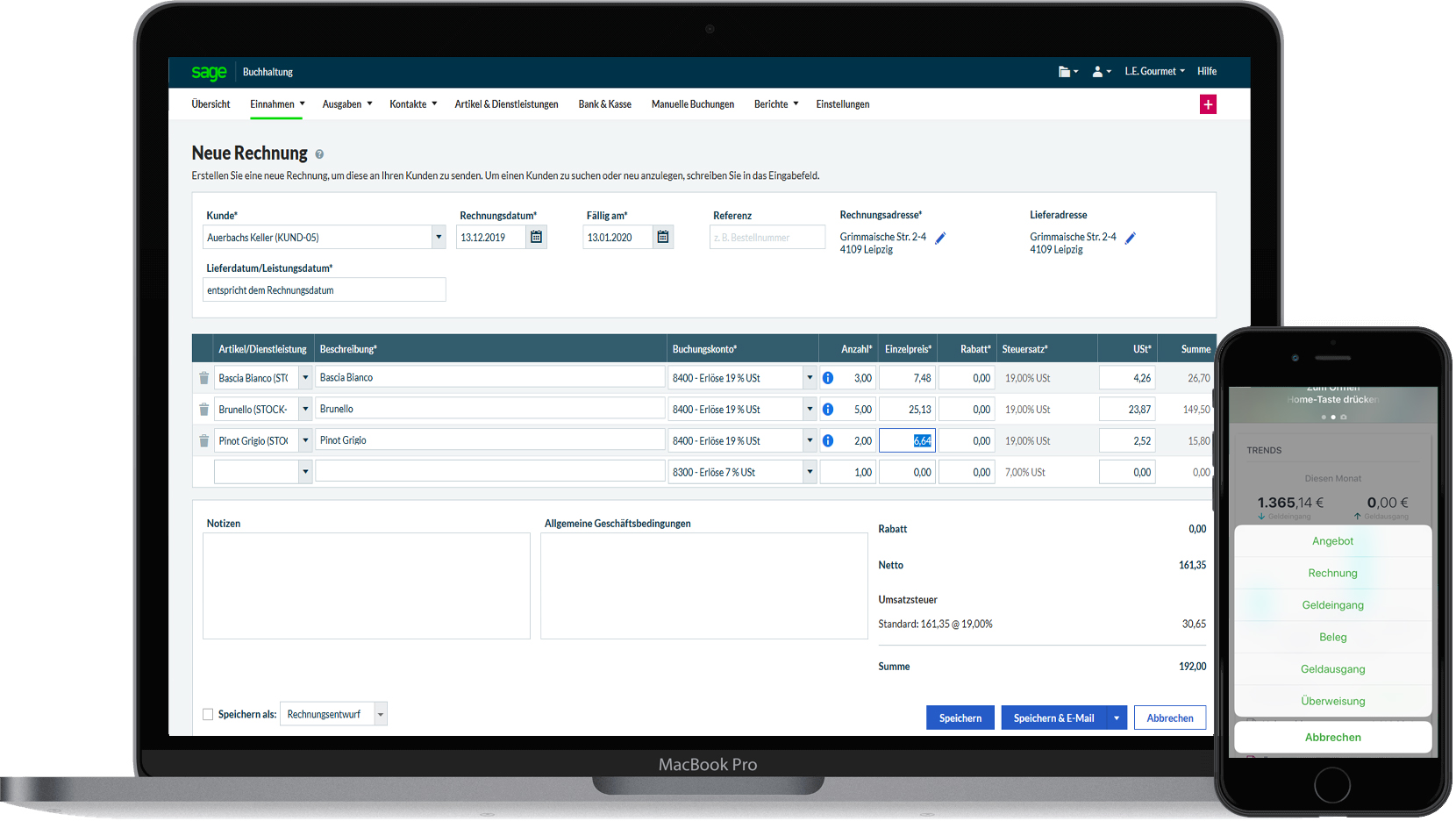
Task: Delete the Pinot Grigio row
Action: point(203,441)
